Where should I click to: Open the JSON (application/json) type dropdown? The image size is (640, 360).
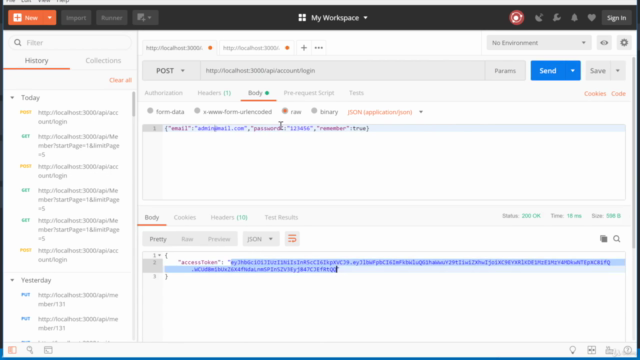[x=385, y=112]
